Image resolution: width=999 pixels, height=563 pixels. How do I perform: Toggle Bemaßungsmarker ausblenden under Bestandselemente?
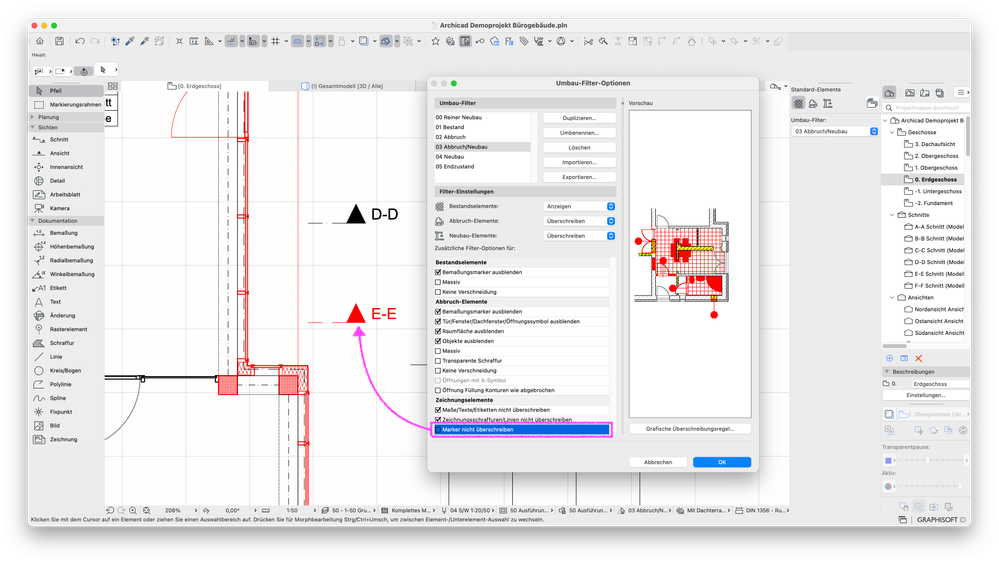(x=438, y=272)
